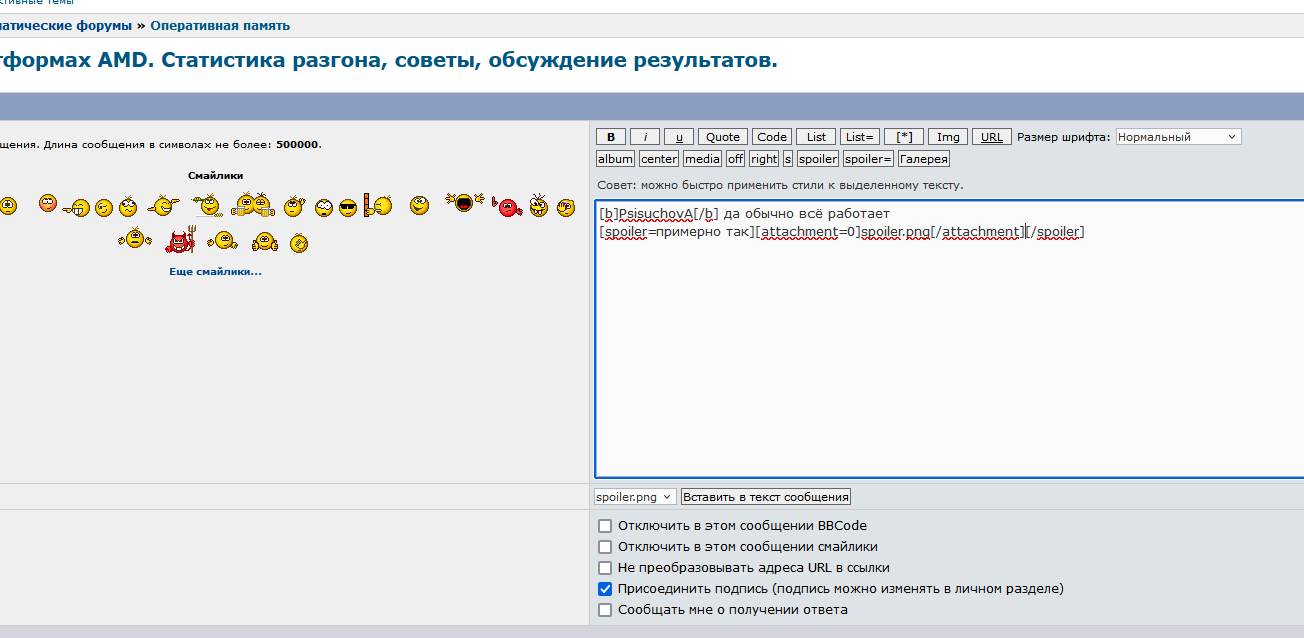Click the media tag button
Image resolution: width=1304 pixels, height=638 pixels.
[x=702, y=158]
